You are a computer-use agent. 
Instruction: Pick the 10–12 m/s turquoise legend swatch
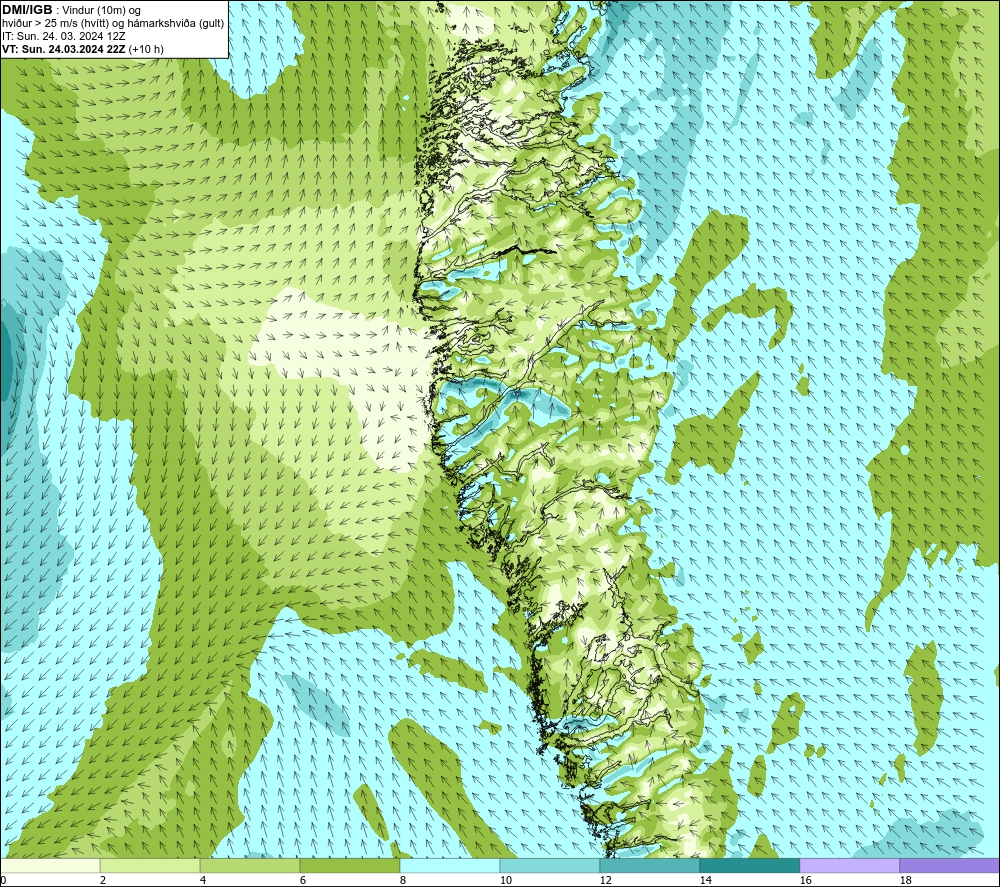[550, 865]
